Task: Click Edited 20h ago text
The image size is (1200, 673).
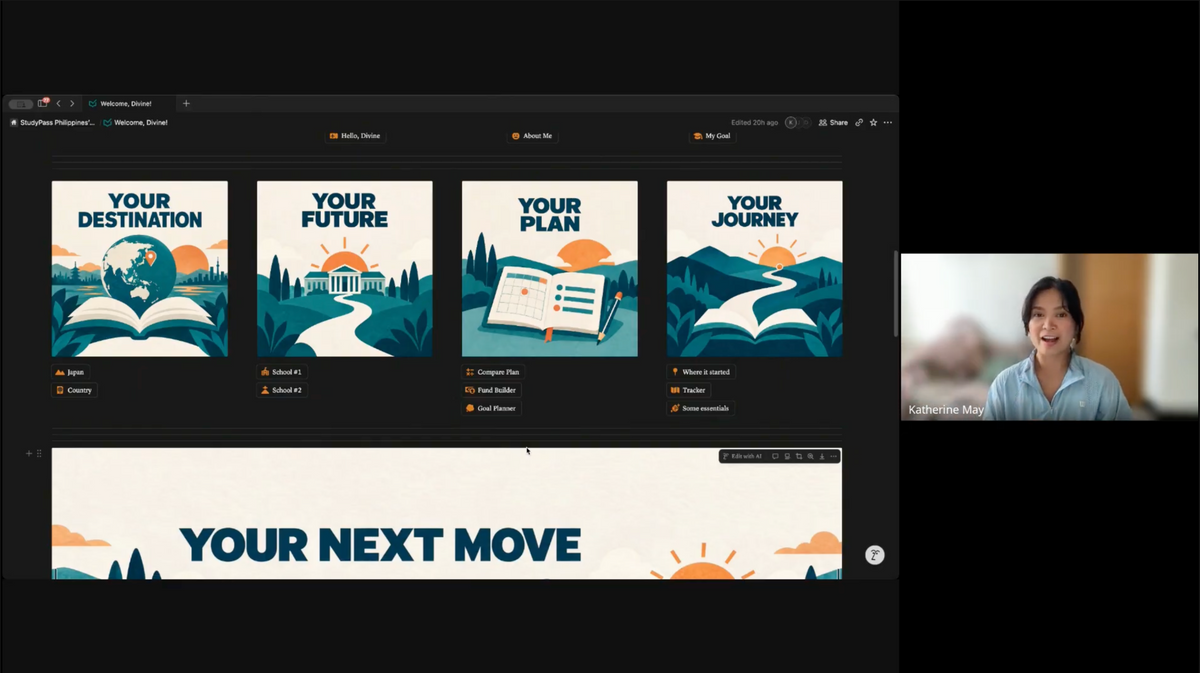Action: [755, 122]
